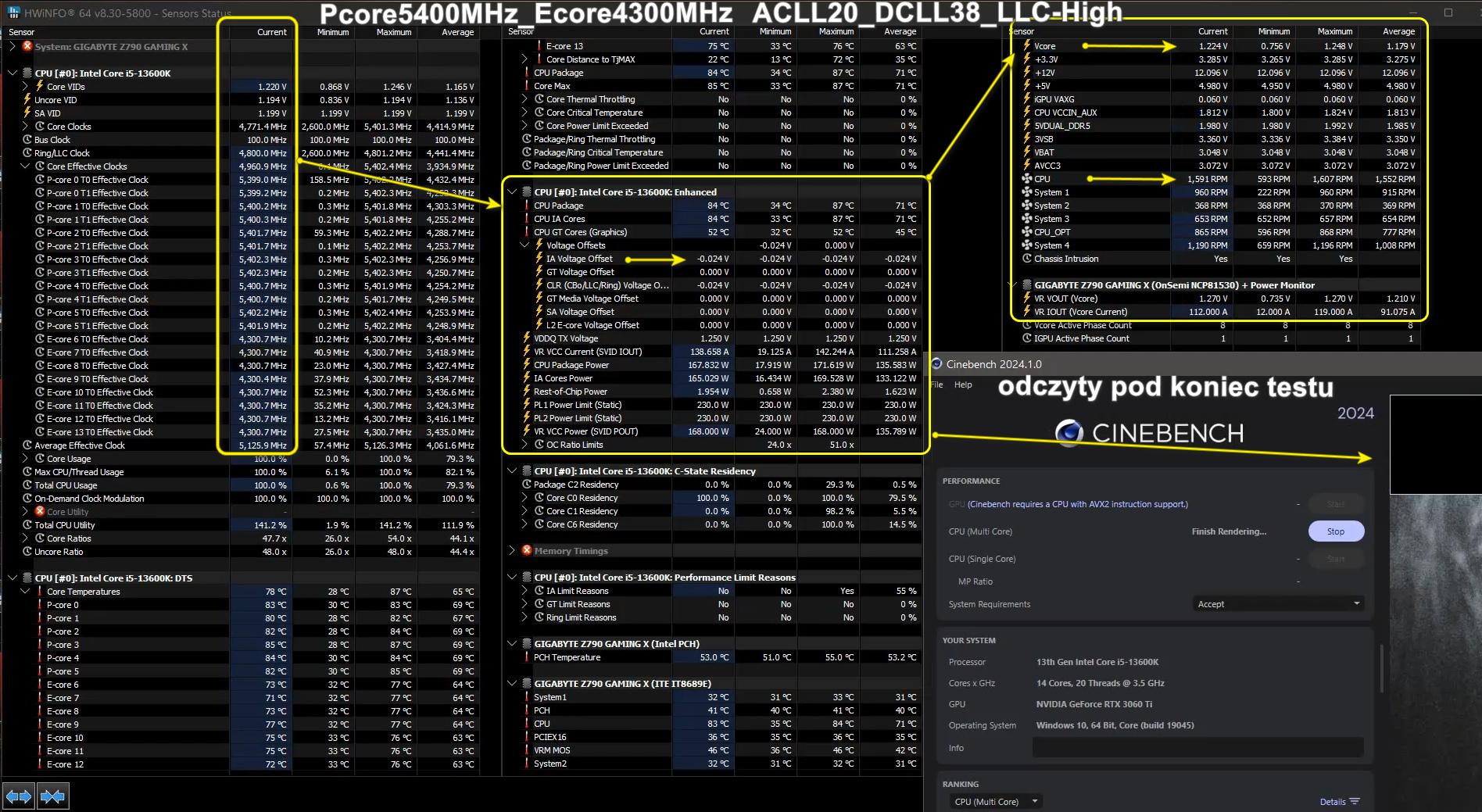Screen dimensions: 1482x812
Task: Click the lightning bolt icon beside Vcore
Action: click(1027, 46)
